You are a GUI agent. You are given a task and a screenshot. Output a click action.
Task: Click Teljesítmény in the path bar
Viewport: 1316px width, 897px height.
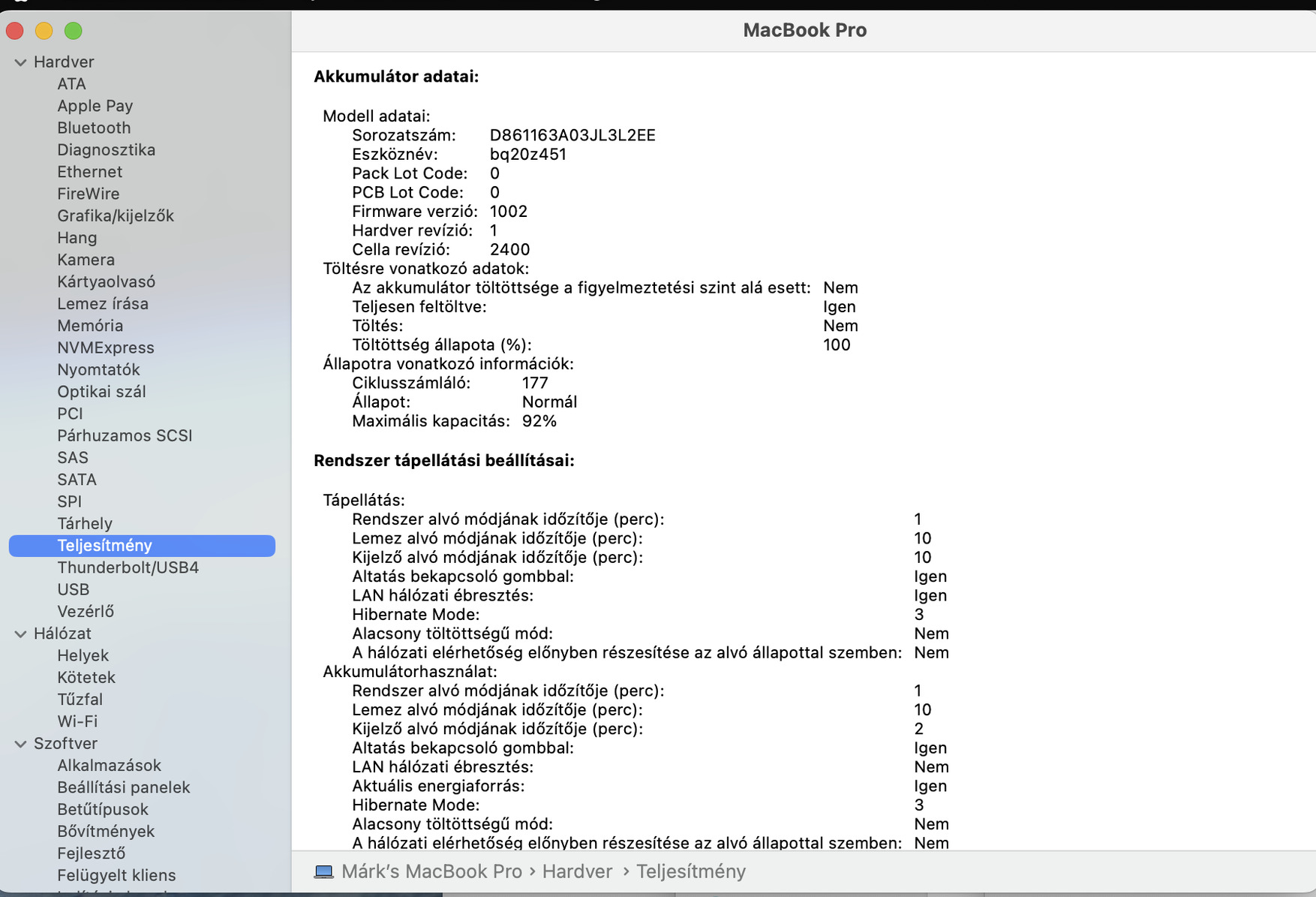click(x=691, y=871)
